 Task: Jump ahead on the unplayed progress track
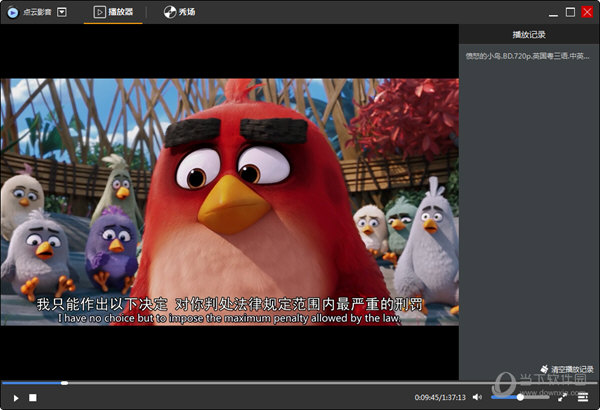pos(332,383)
